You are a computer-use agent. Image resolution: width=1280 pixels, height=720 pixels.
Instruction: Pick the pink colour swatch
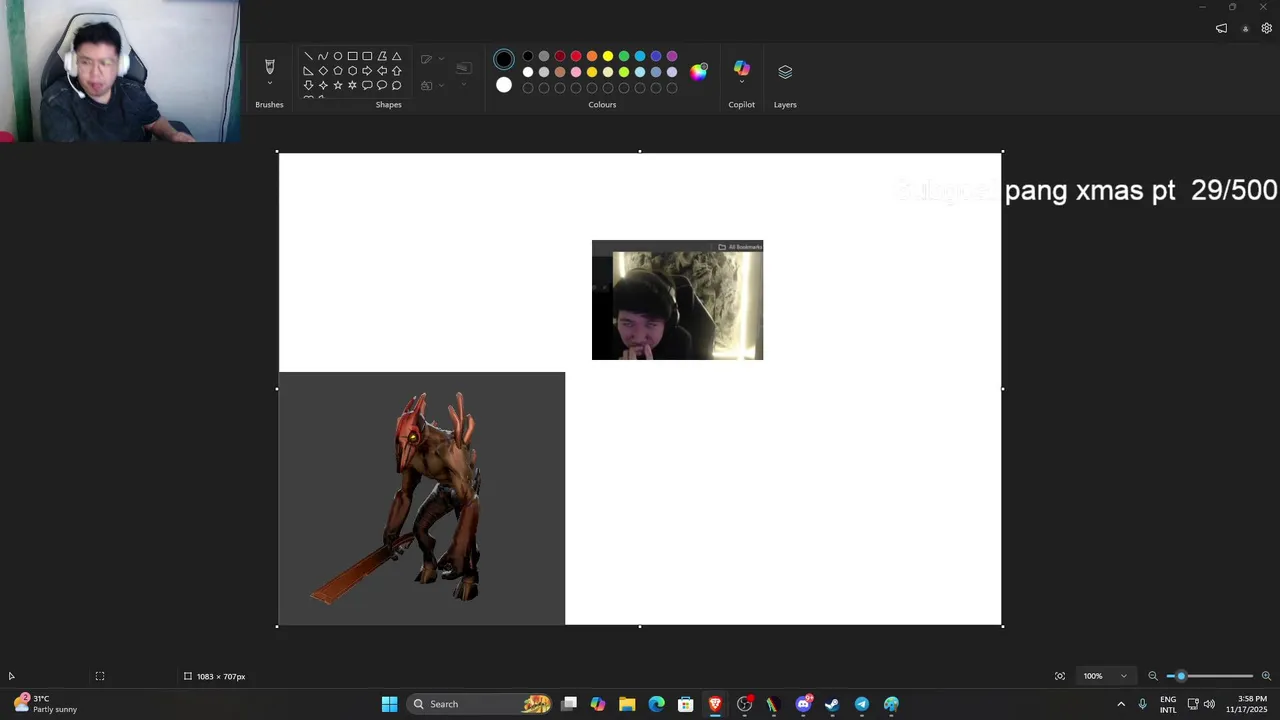point(576,72)
